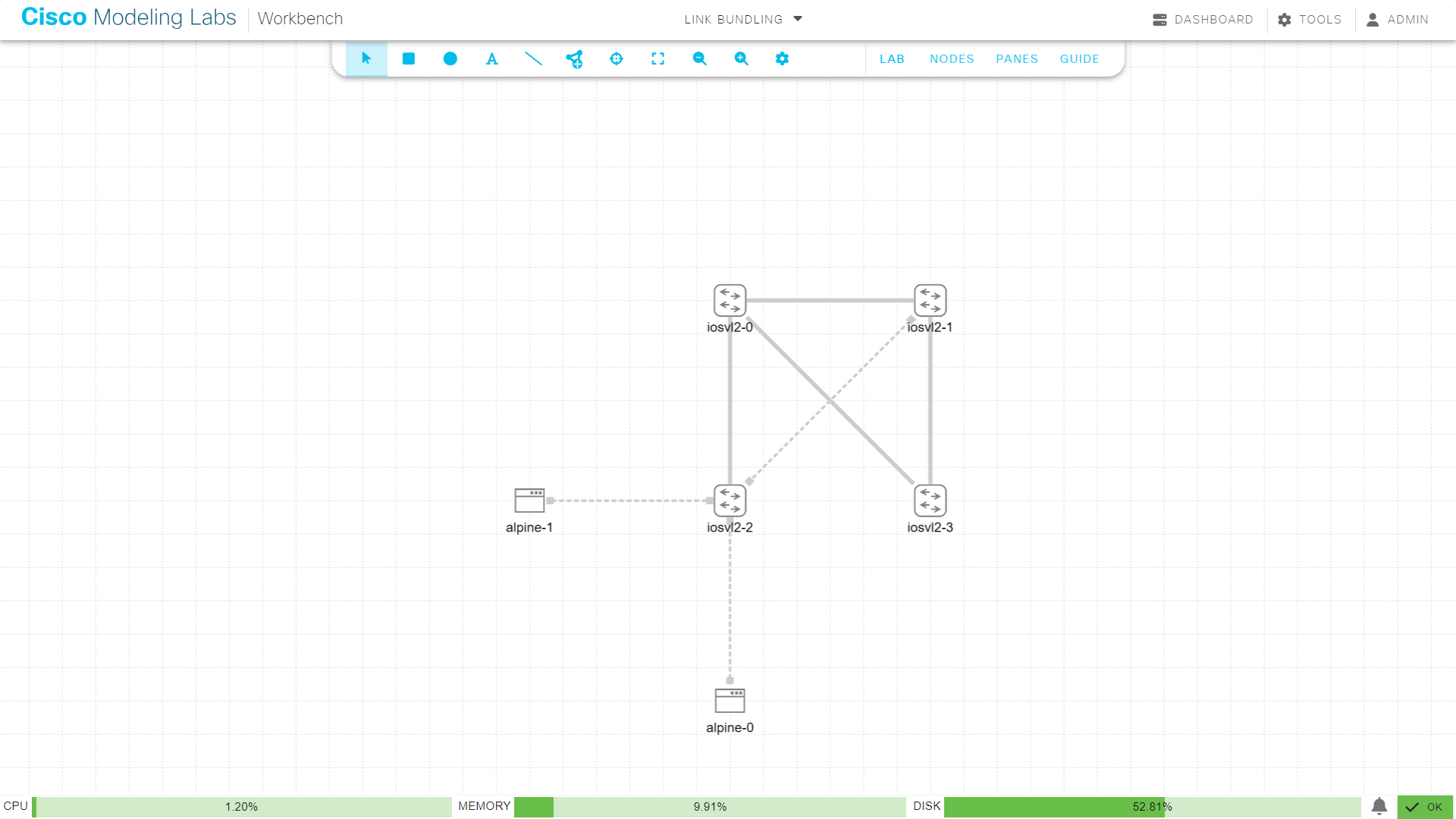This screenshot has height=819, width=1456.
Task: Click the OK status button
Action: 1425,807
